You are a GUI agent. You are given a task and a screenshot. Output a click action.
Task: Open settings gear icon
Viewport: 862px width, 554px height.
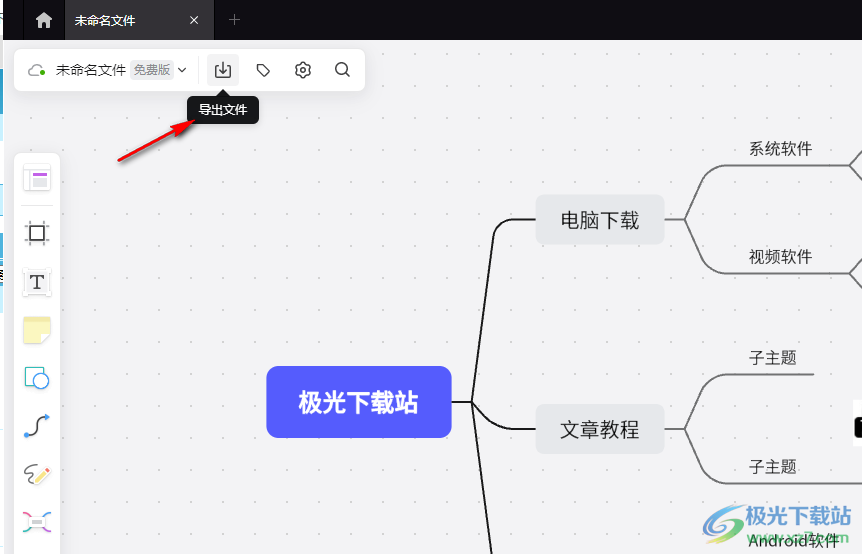point(303,70)
